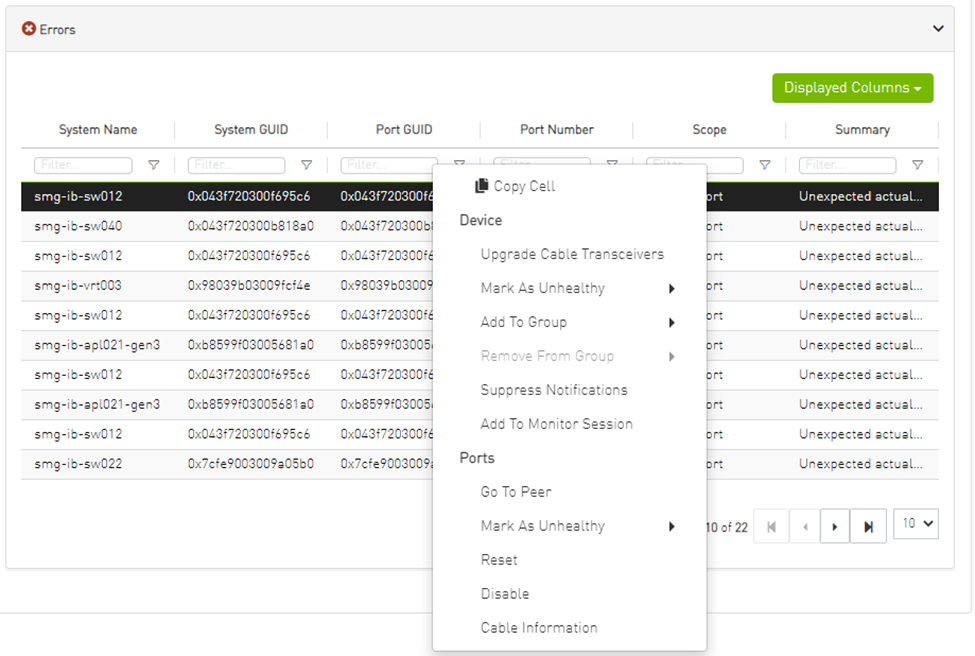
Task: Click the filter funnel icon under Scope
Action: tap(765, 165)
